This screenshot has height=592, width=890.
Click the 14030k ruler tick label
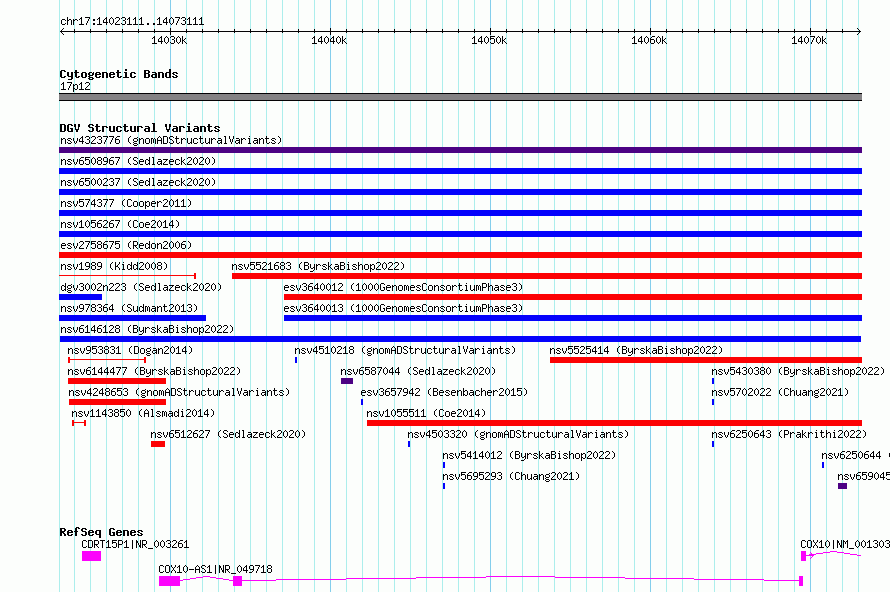pos(169,40)
